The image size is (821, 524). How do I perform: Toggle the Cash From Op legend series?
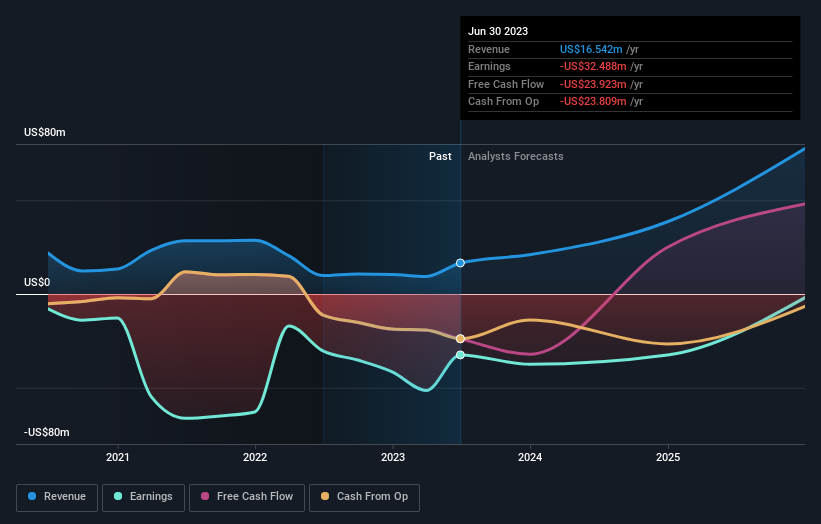click(364, 497)
